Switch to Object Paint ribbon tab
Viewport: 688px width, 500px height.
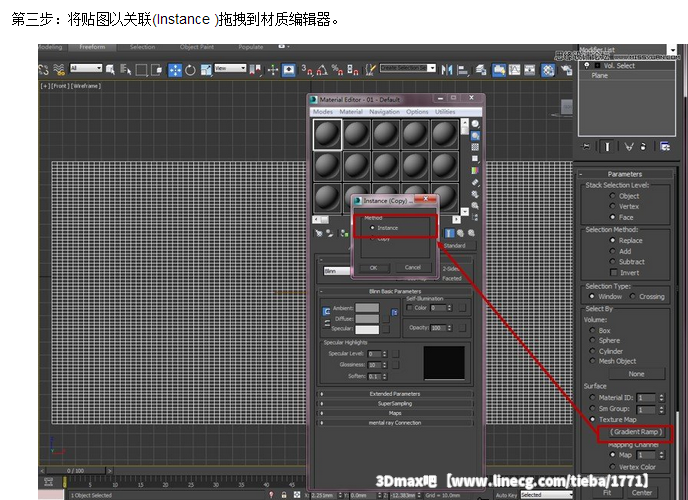(x=197, y=47)
